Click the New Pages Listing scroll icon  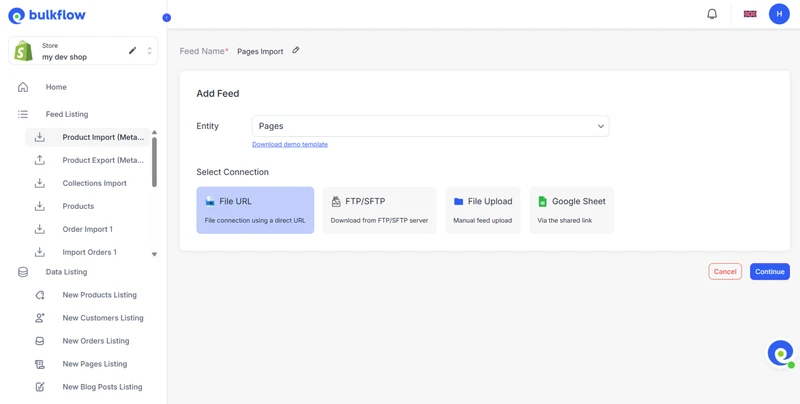click(40, 364)
